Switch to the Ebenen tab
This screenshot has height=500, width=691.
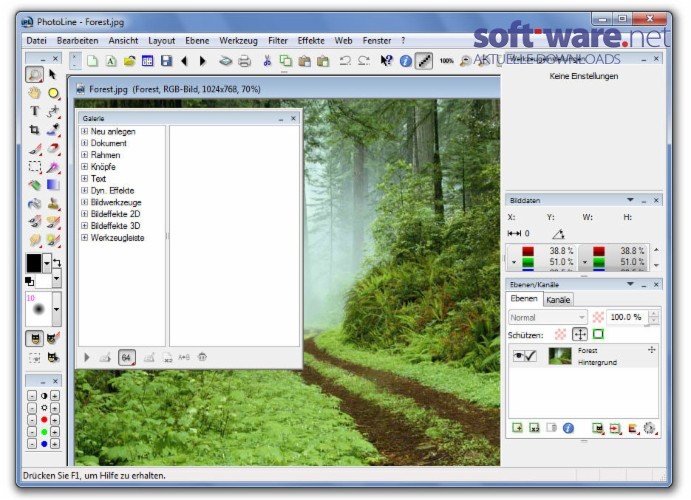pyautogui.click(x=524, y=299)
